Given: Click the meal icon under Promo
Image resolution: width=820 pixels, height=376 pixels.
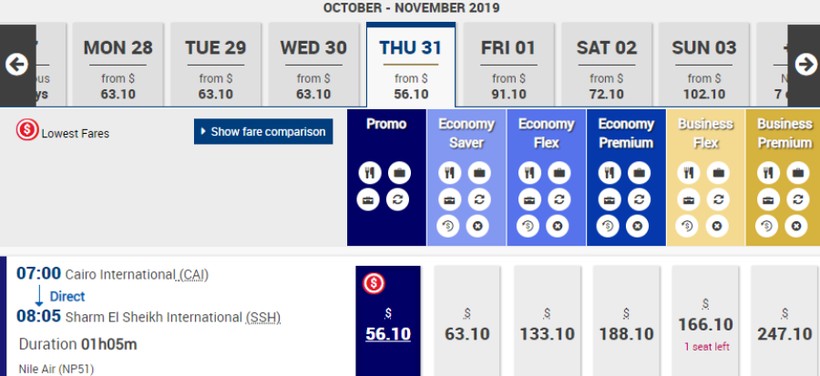Looking at the screenshot, I should (x=370, y=173).
